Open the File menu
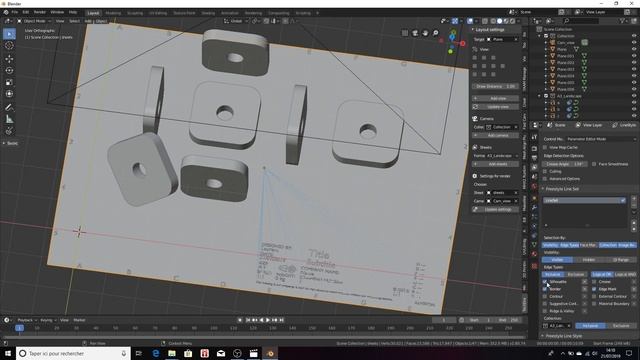This screenshot has height=360, width=640. 15,12
